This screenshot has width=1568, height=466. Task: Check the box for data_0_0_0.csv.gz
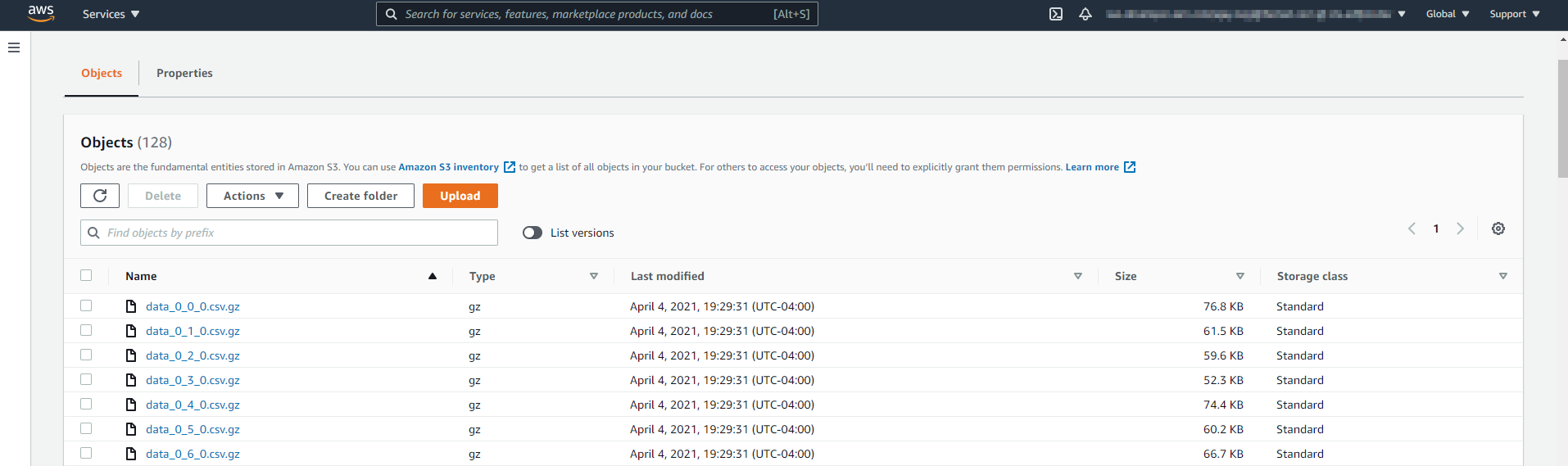point(86,305)
